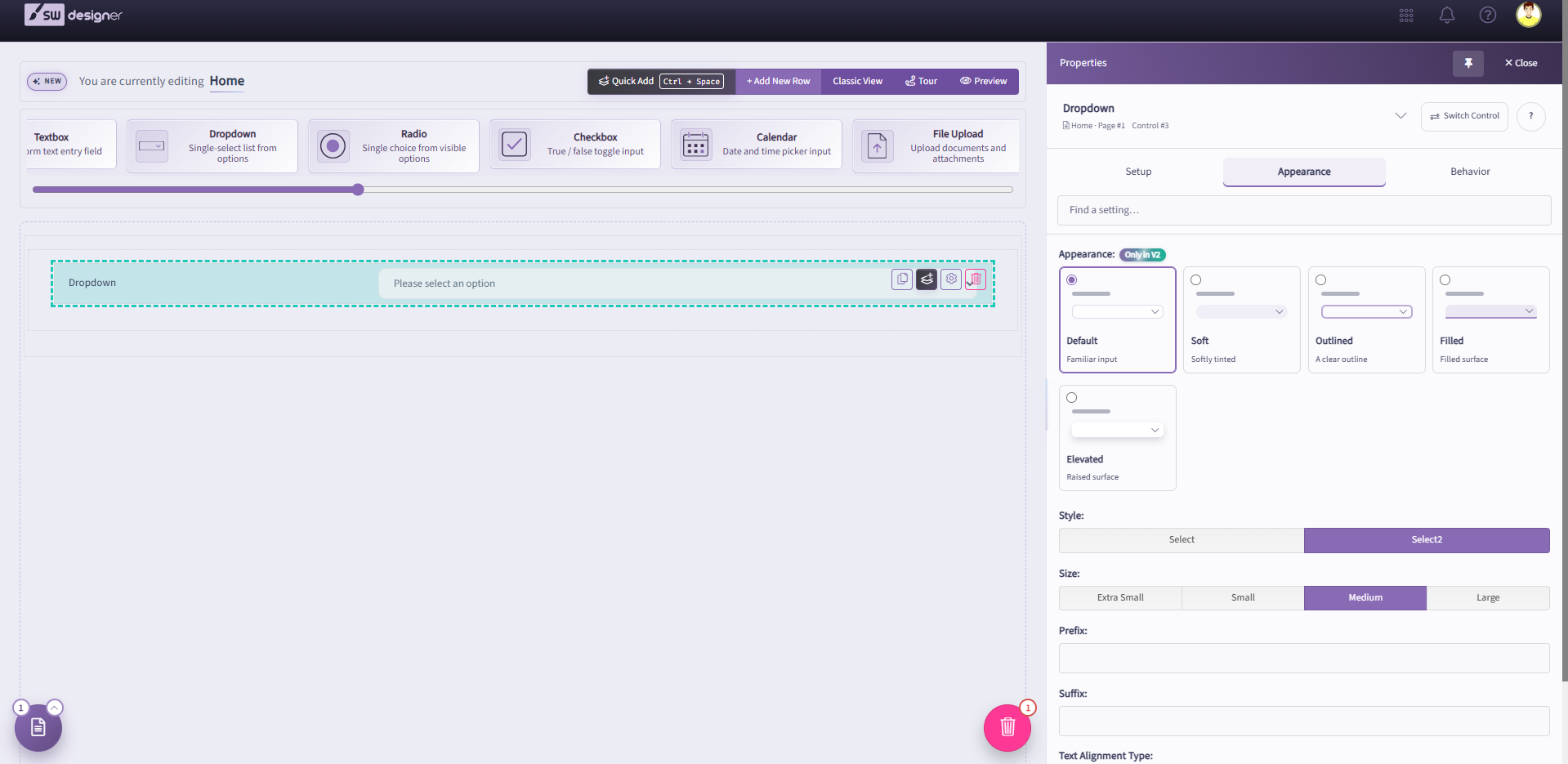Select the Soft appearance option

1242,319
